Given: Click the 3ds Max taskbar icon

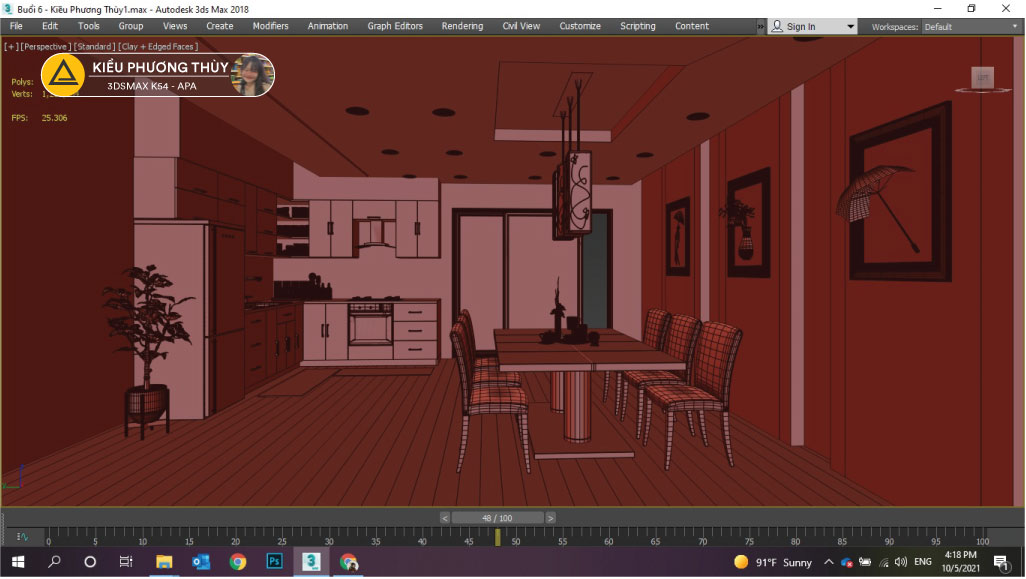Looking at the screenshot, I should tap(311, 562).
